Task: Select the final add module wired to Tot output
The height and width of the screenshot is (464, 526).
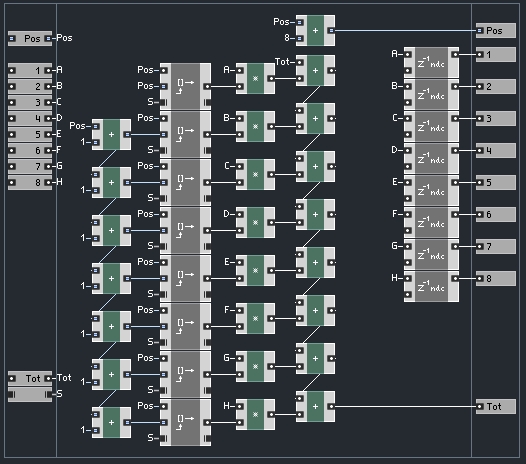Action: point(315,407)
